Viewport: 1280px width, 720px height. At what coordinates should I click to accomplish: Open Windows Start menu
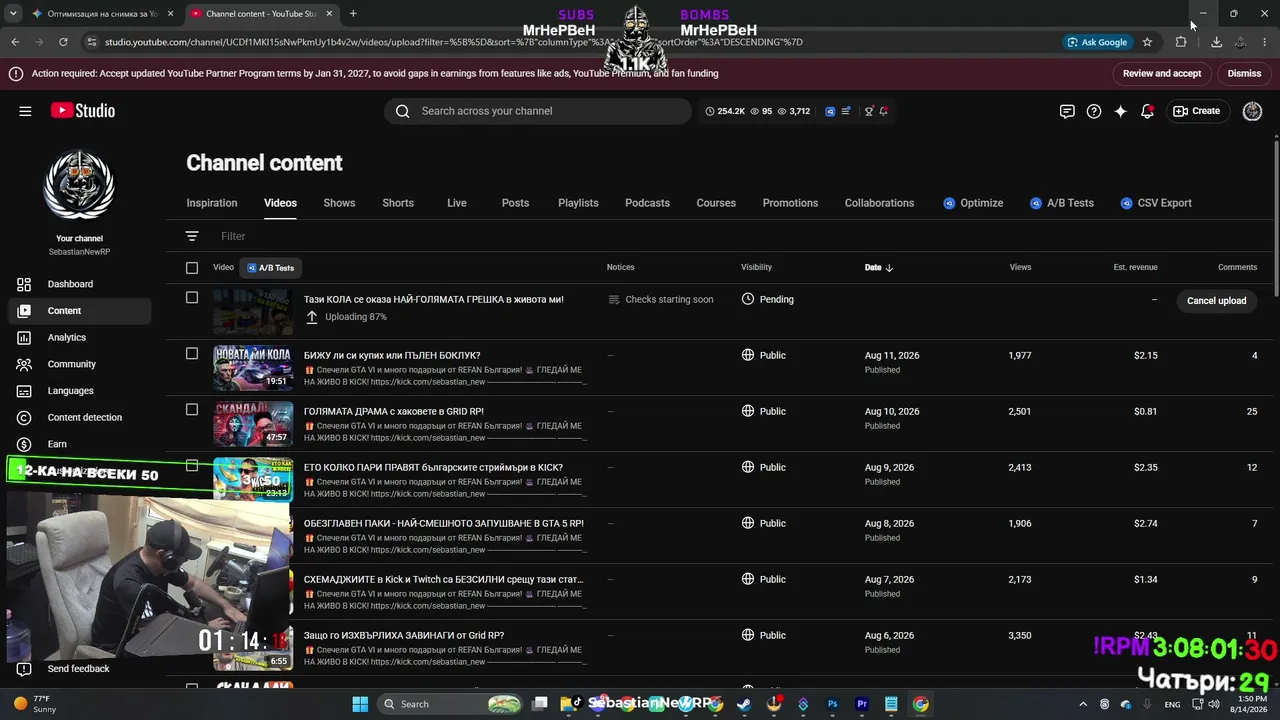point(360,704)
